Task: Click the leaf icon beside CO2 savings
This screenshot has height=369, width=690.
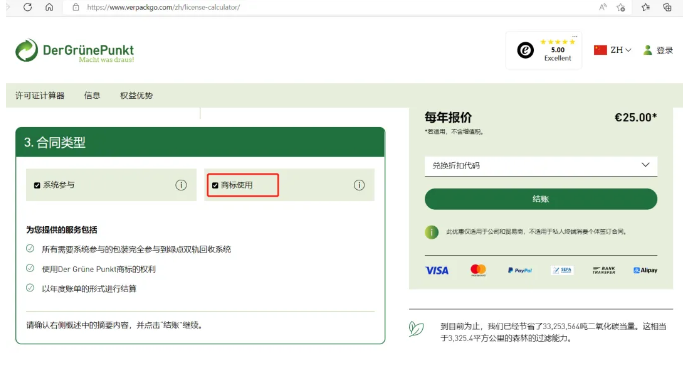Action: (x=416, y=329)
